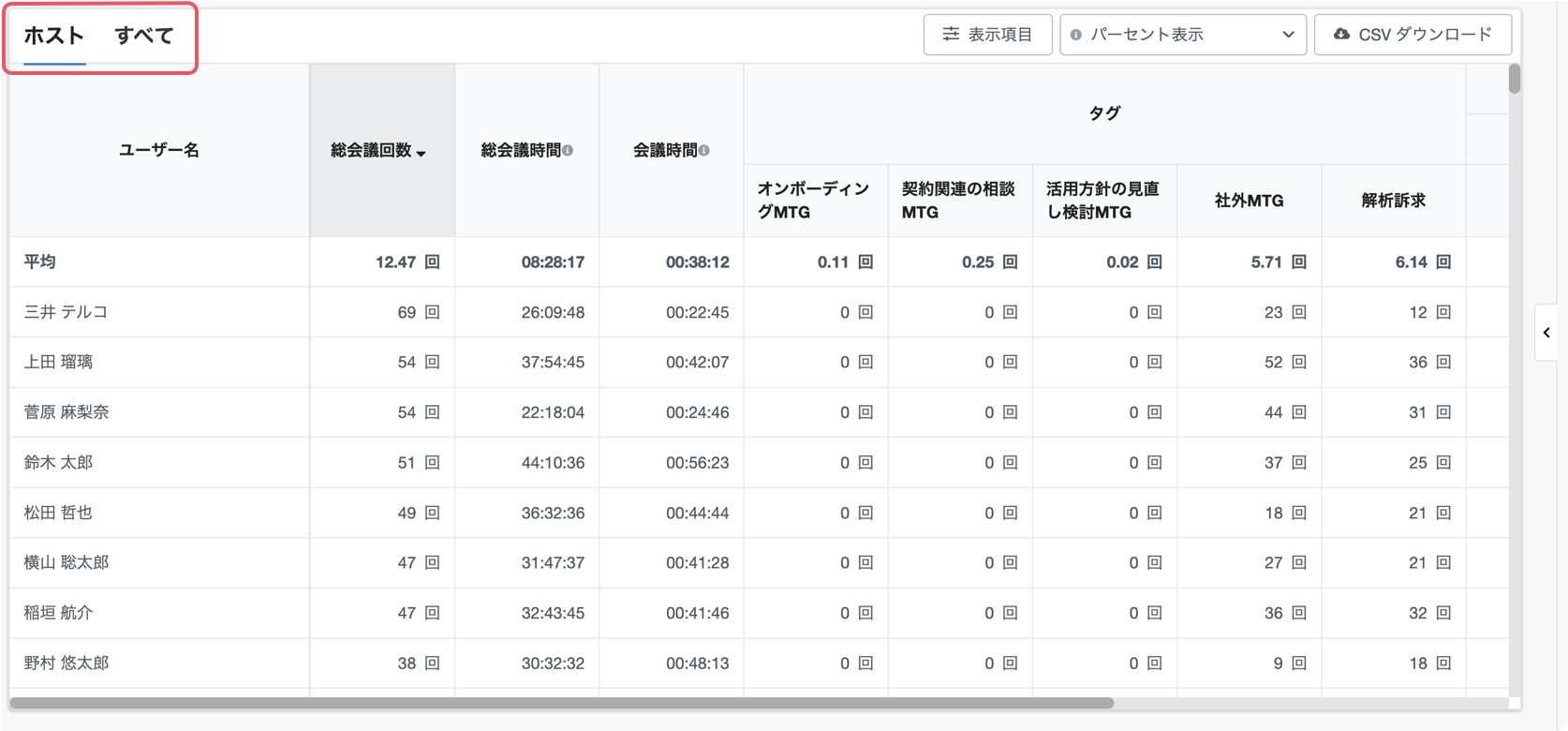Viewport: 1568px width, 731px height.
Task: Collapse the side panel chevron arrow
Action: click(x=1546, y=333)
